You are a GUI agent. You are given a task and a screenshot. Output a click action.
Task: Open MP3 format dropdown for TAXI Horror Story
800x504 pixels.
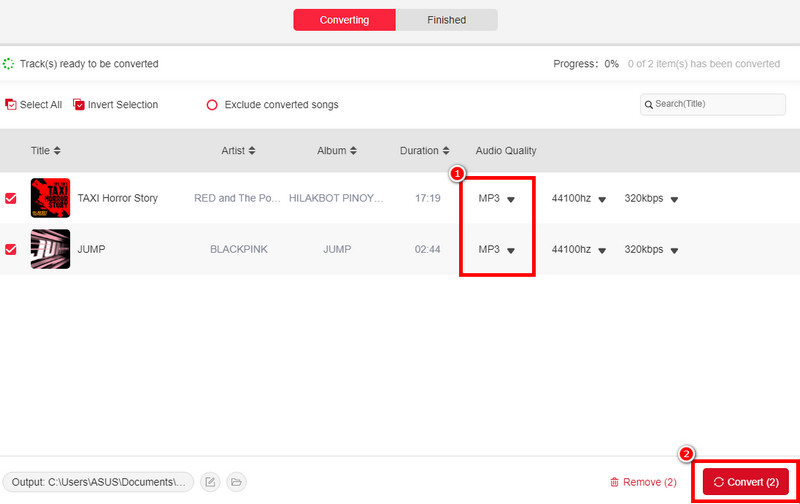coord(496,198)
